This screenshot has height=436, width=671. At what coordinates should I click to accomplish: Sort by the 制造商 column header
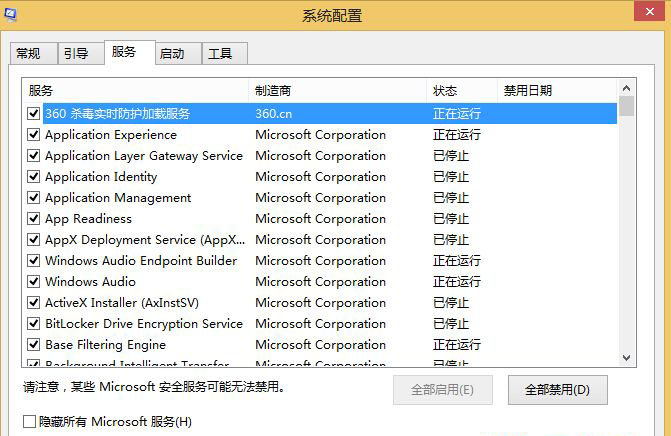pyautogui.click(x=337, y=91)
